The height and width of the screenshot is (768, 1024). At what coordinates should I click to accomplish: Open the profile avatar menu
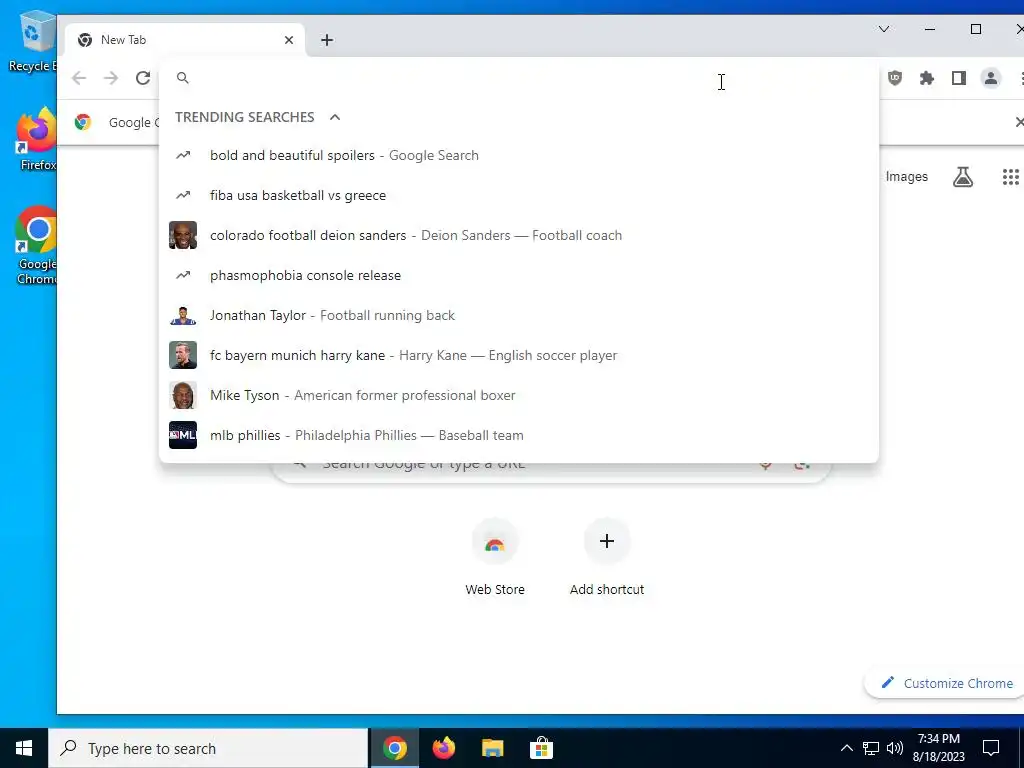pyautogui.click(x=991, y=78)
